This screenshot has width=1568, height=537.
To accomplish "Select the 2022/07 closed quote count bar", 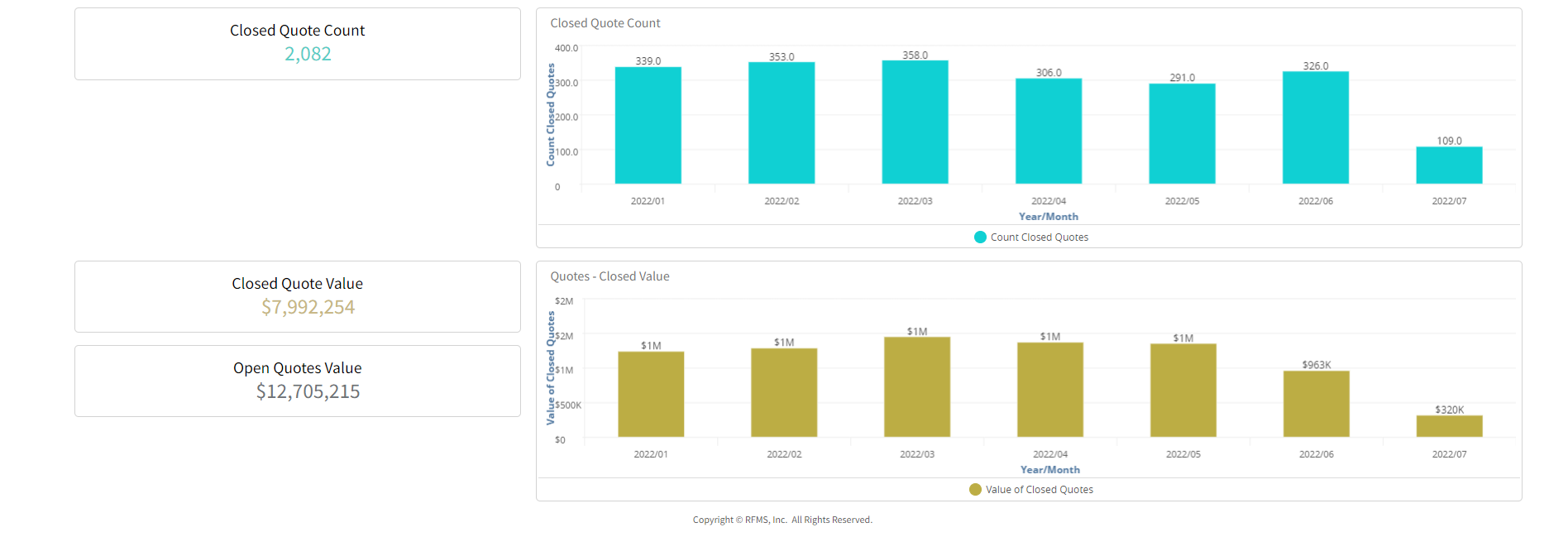I will click(x=1449, y=165).
